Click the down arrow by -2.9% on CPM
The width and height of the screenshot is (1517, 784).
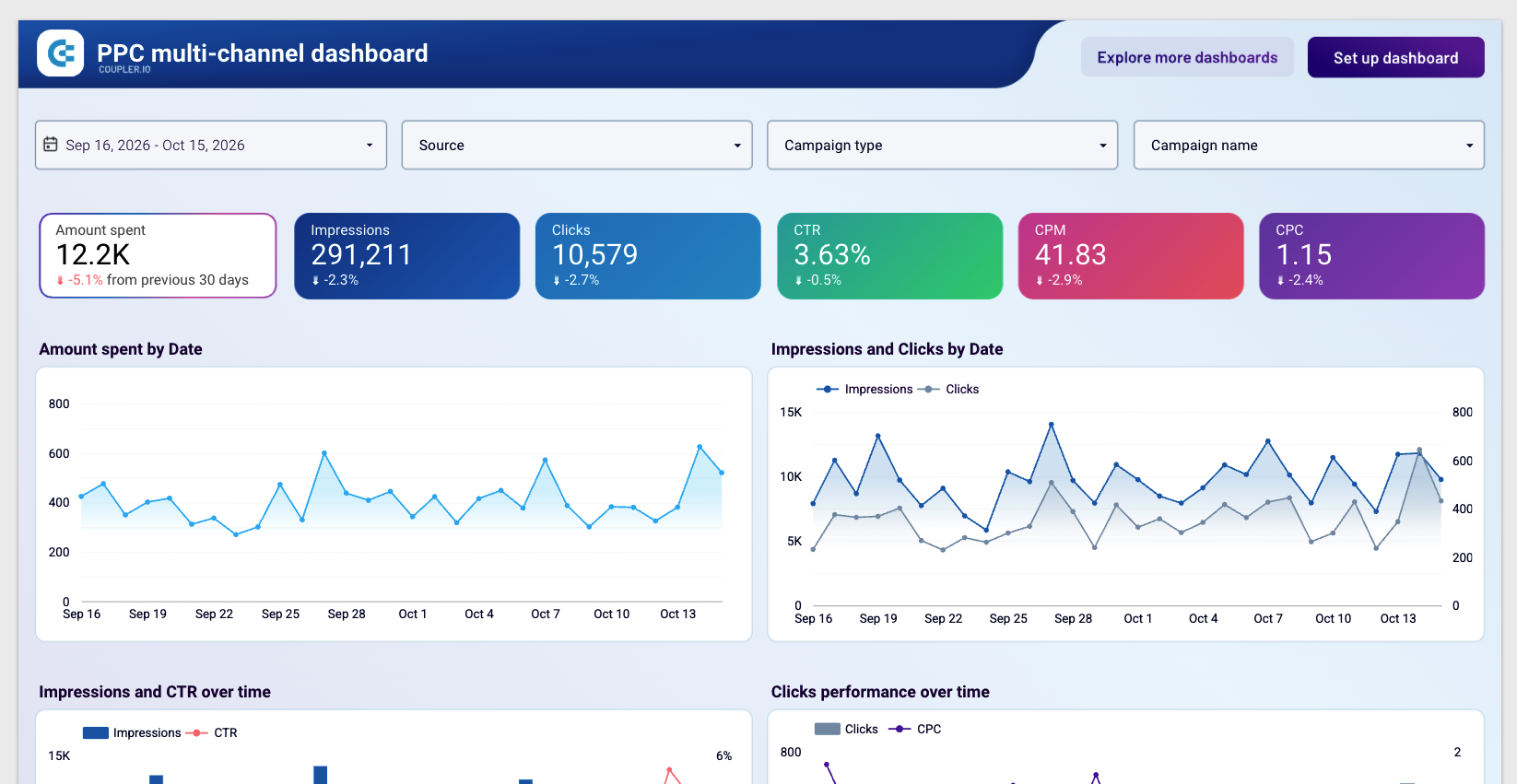tap(1040, 280)
